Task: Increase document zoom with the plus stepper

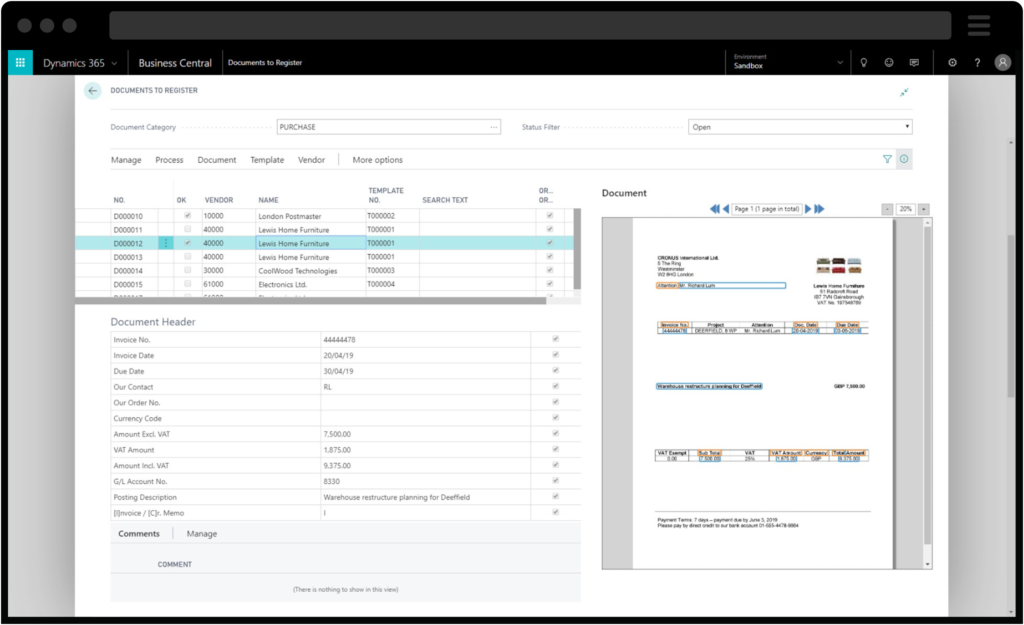Action: pos(922,208)
